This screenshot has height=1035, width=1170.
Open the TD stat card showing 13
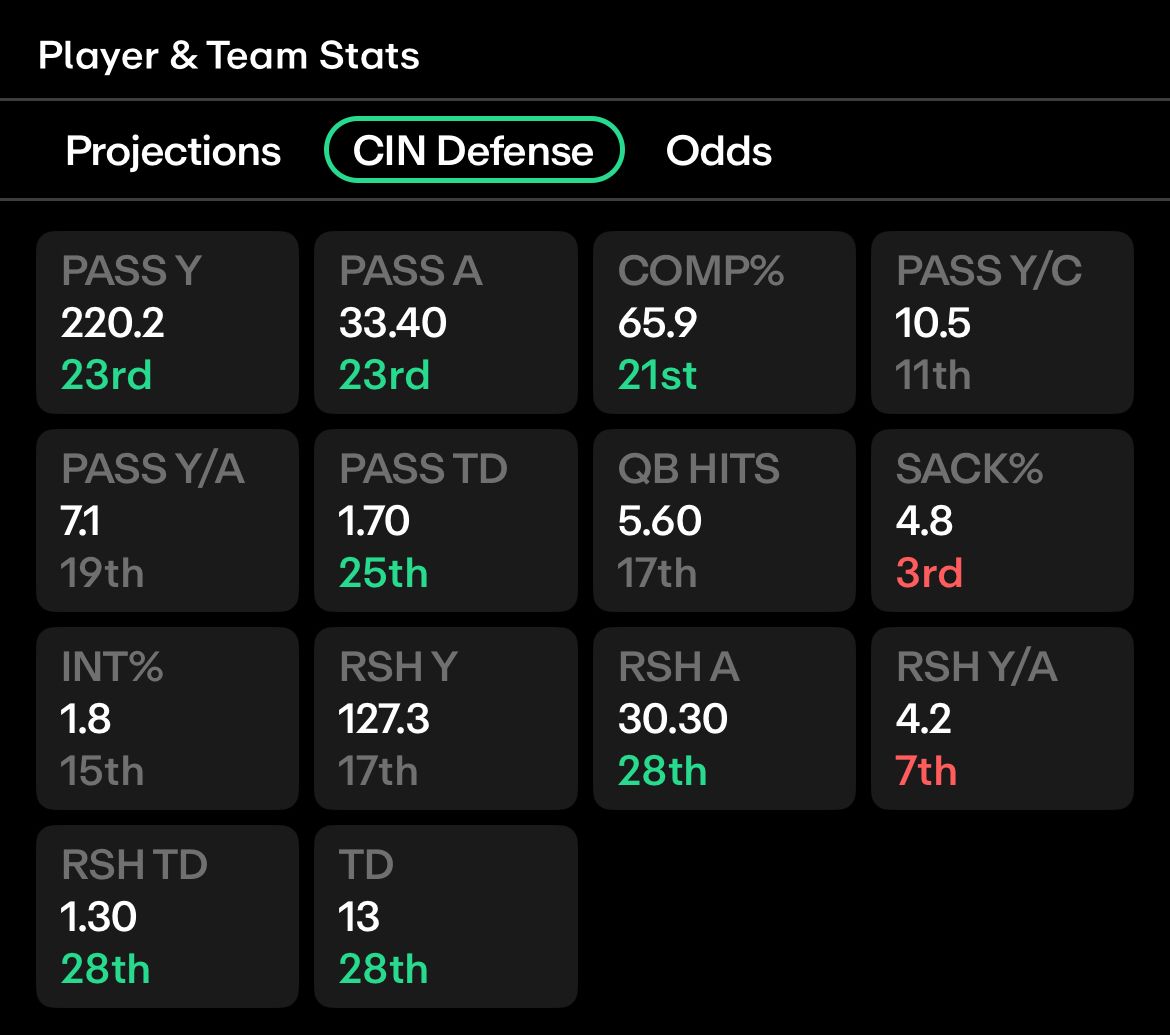(445, 916)
